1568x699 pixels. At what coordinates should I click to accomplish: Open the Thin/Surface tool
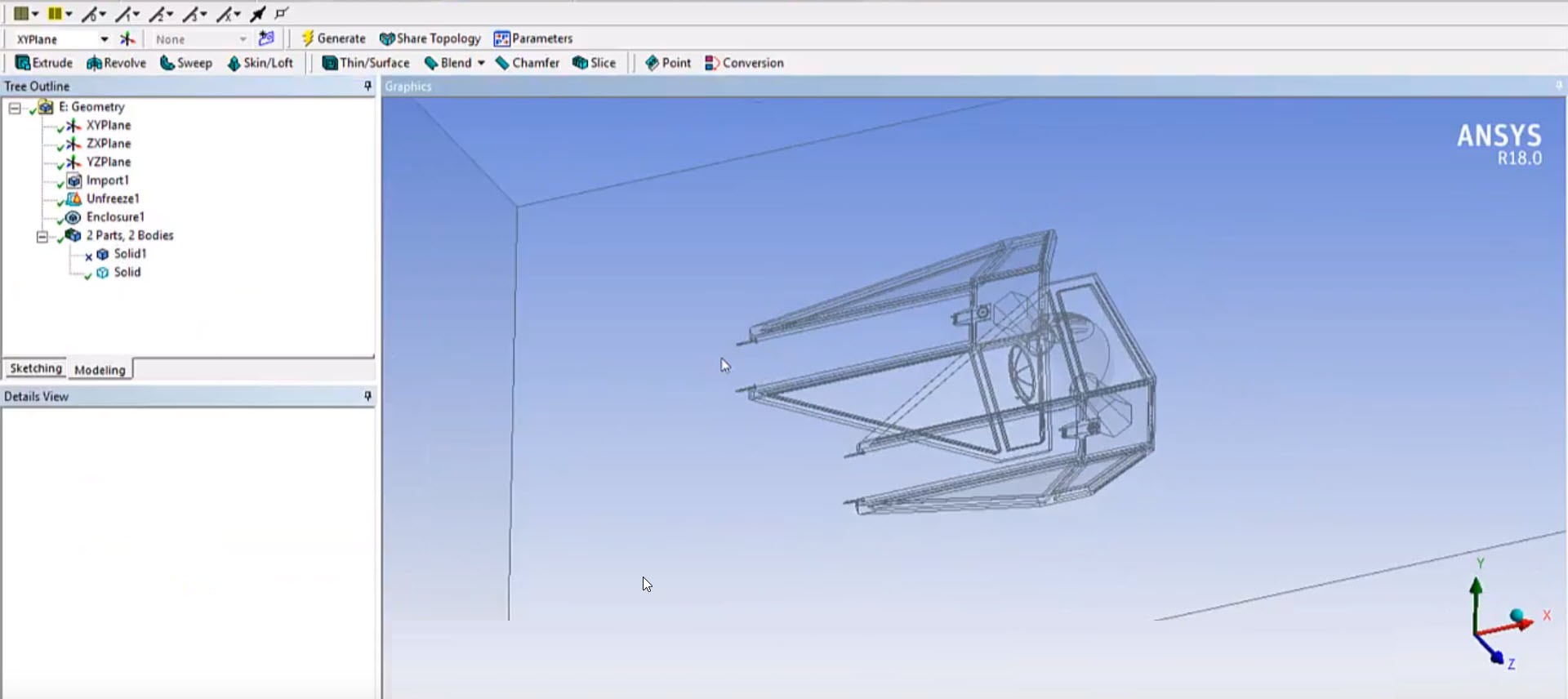click(366, 63)
